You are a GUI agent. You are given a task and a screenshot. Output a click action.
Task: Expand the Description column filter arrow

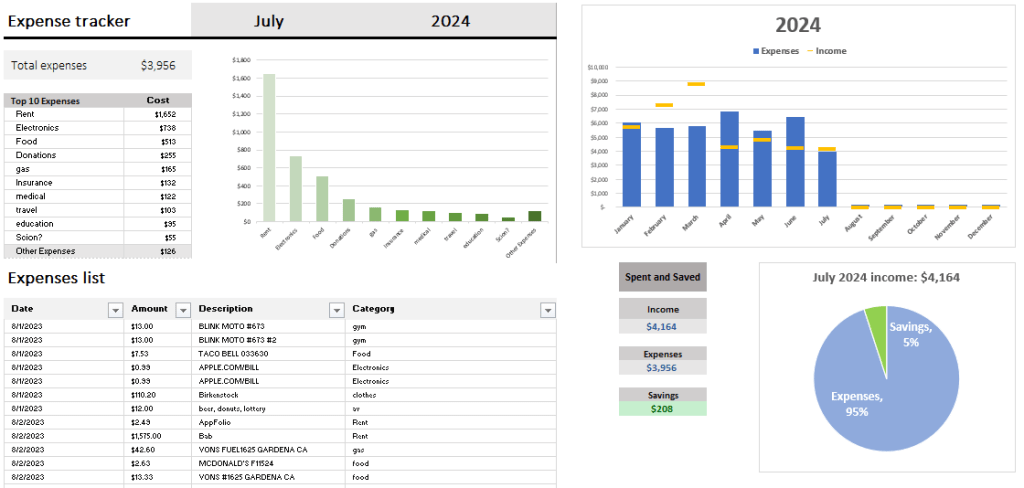pyautogui.click(x=336, y=310)
